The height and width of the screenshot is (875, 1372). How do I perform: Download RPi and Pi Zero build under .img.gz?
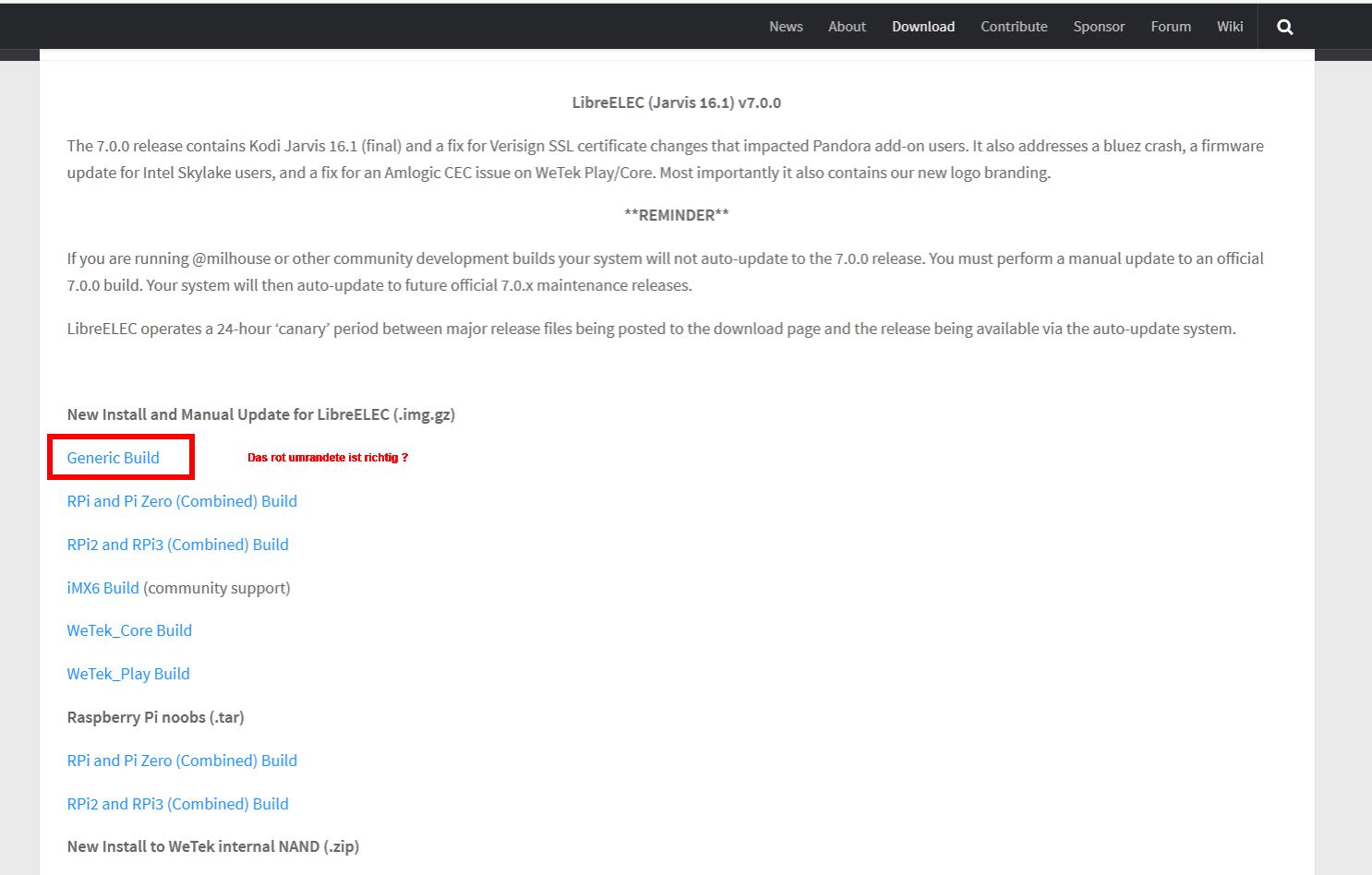pos(182,501)
